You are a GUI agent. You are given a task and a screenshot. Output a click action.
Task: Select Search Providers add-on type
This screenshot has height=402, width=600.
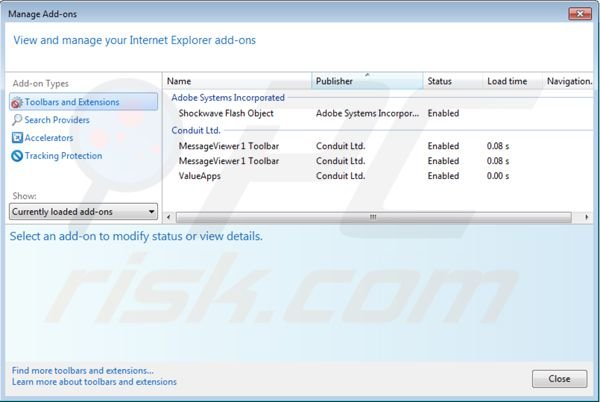(x=57, y=120)
